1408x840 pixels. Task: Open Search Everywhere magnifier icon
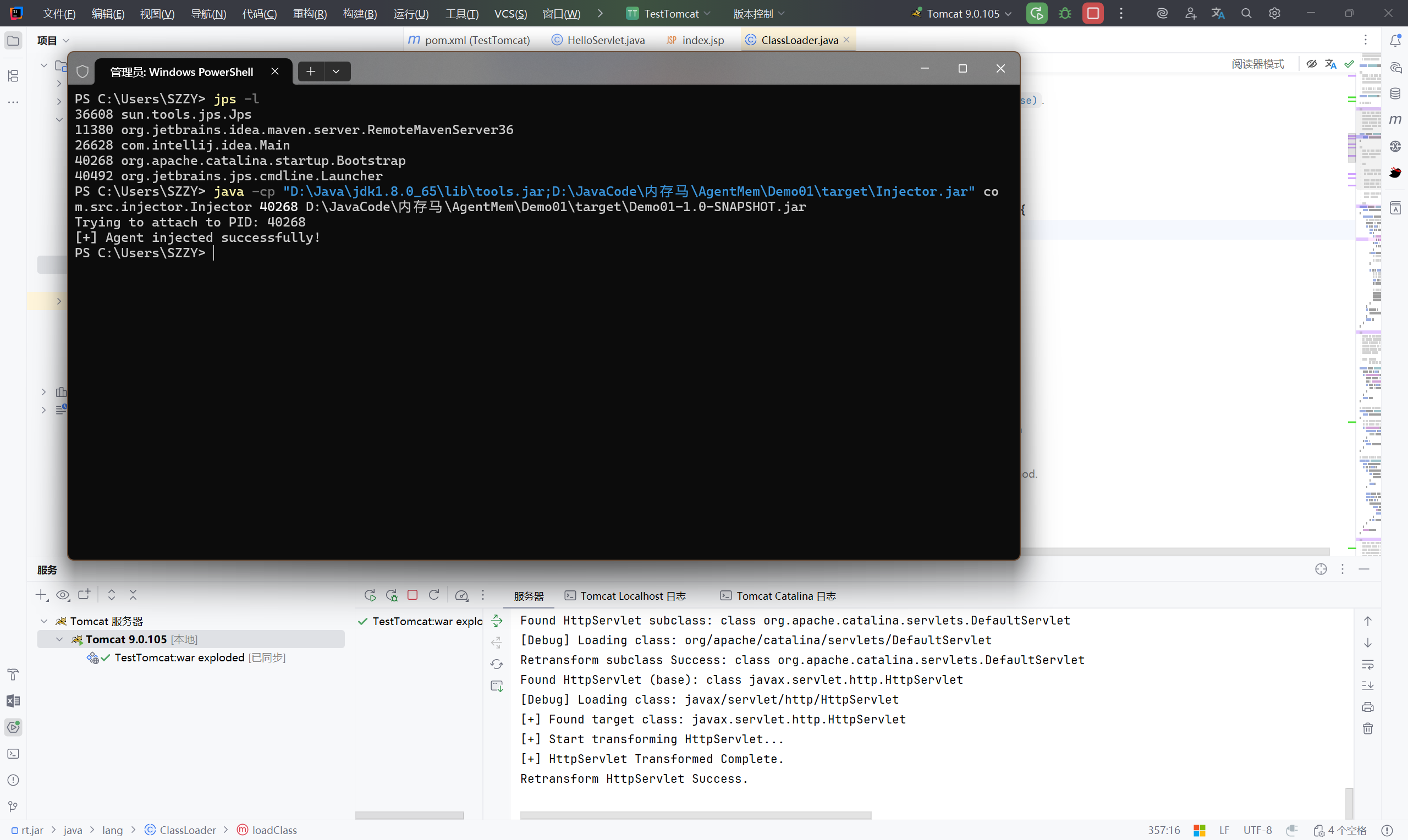[x=1246, y=14]
